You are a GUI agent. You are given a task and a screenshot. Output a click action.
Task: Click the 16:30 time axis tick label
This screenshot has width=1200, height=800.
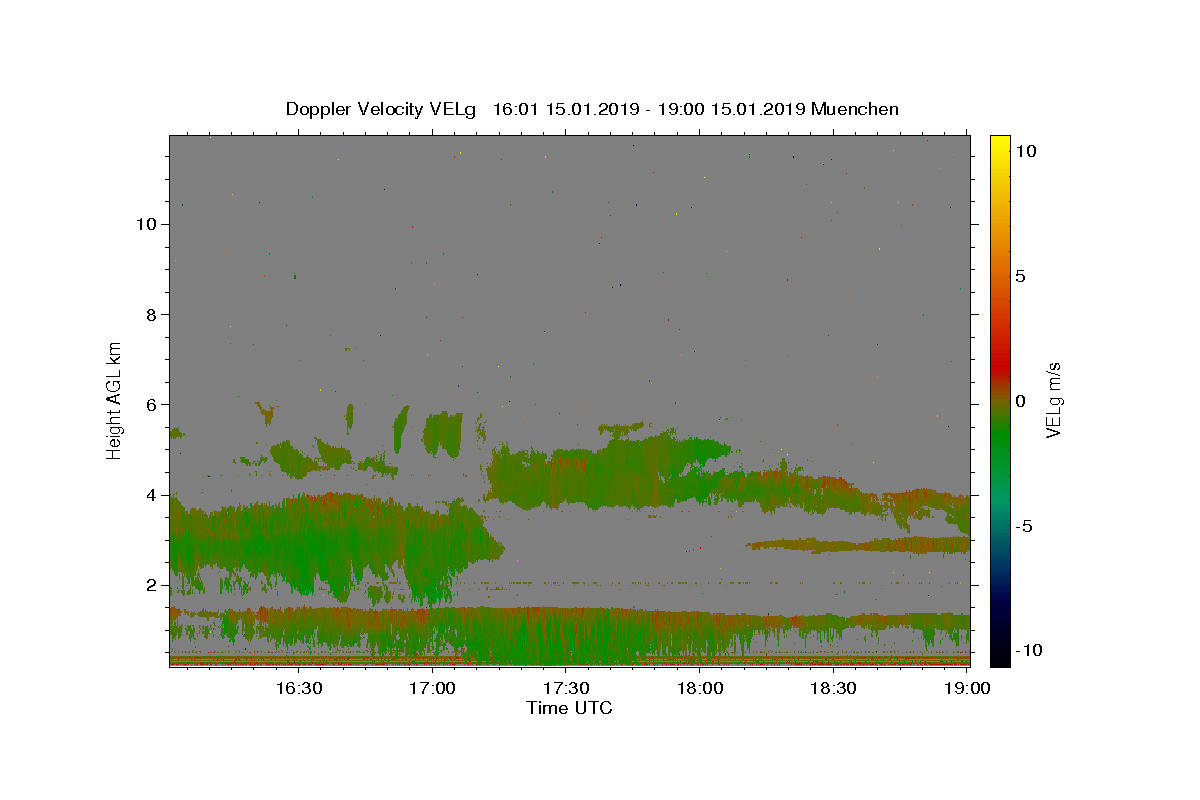(x=298, y=688)
